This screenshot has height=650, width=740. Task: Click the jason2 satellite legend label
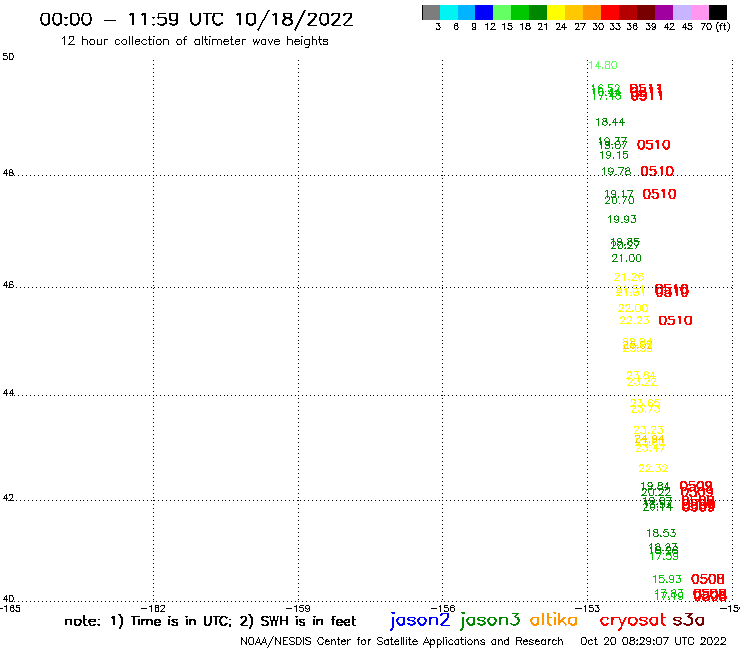coord(420,620)
